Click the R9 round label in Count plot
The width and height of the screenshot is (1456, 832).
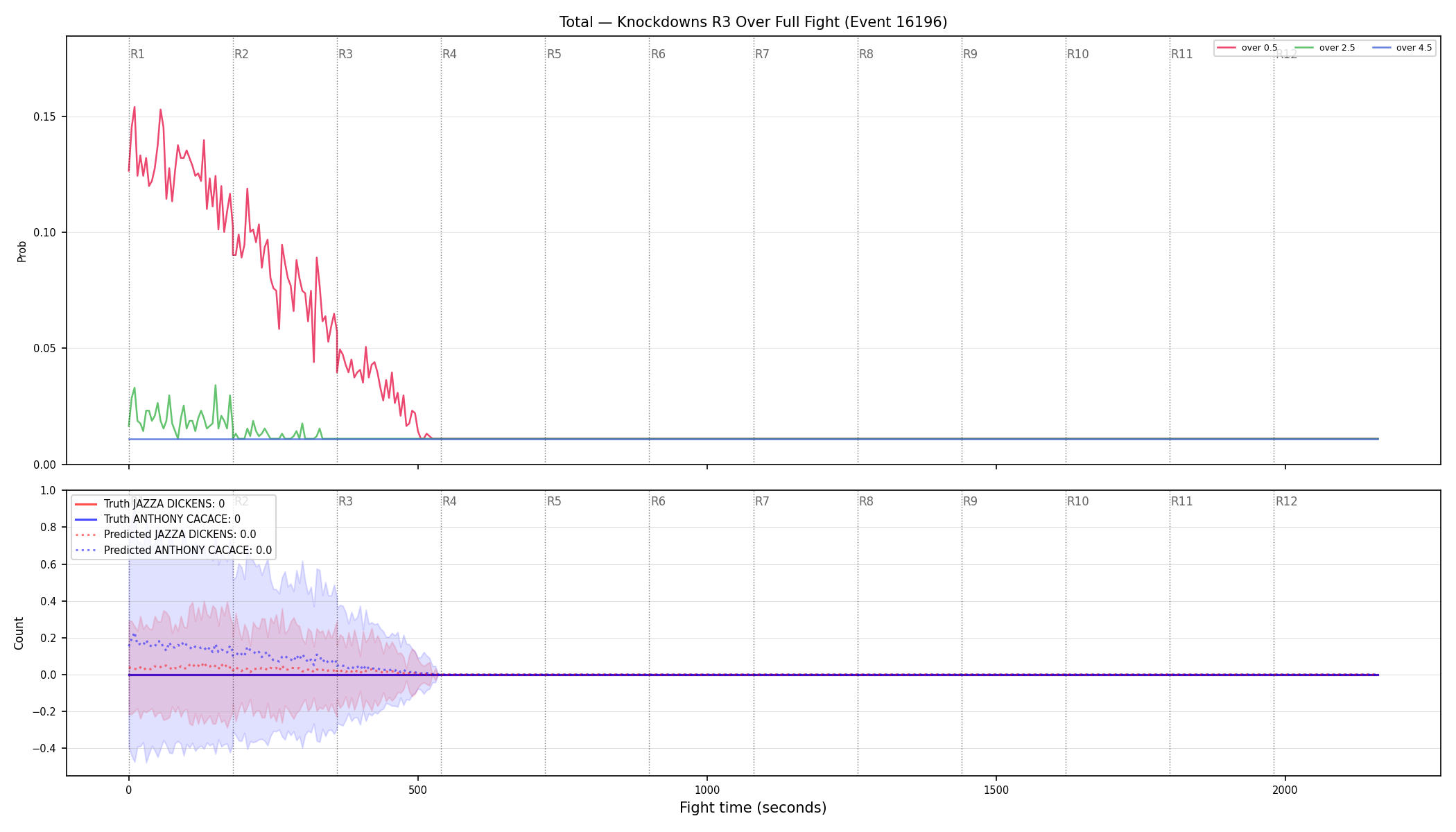tap(970, 501)
